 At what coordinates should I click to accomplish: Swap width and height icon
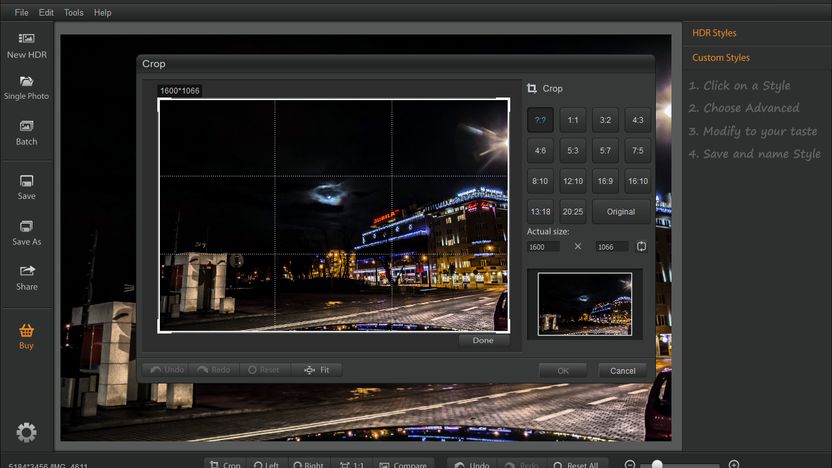coord(642,246)
